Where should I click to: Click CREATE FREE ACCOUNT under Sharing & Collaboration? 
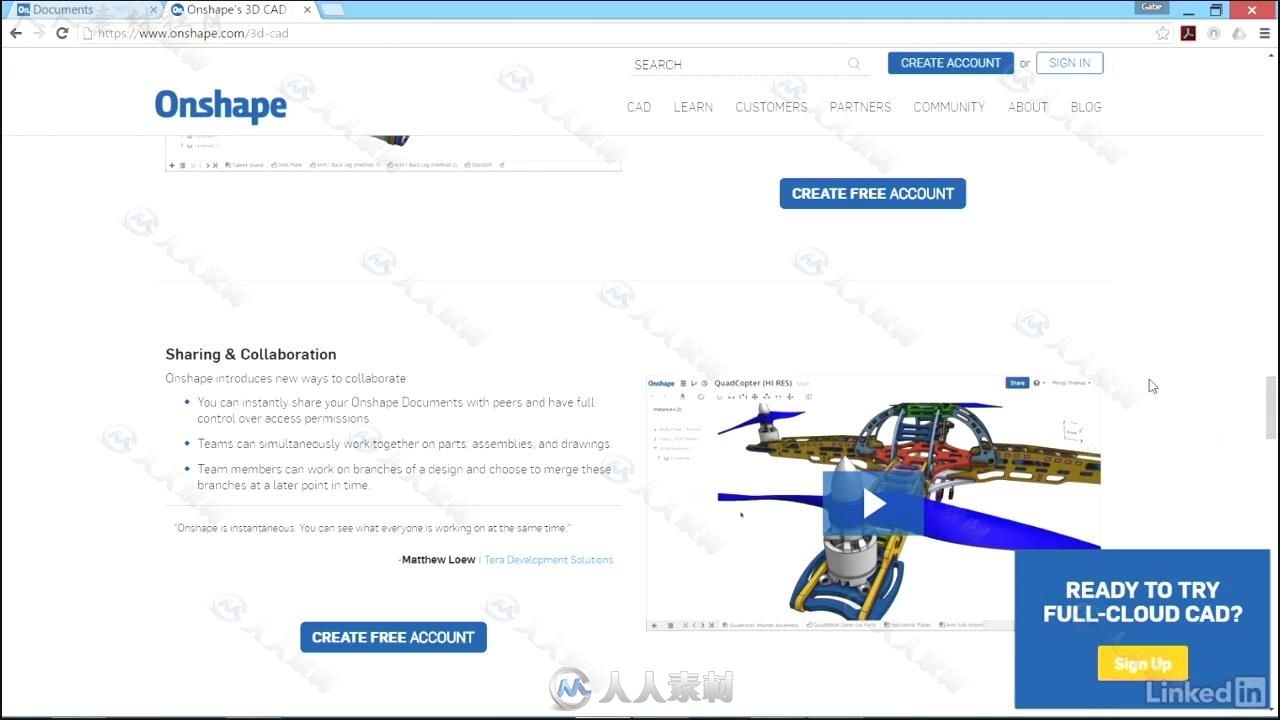coord(393,637)
